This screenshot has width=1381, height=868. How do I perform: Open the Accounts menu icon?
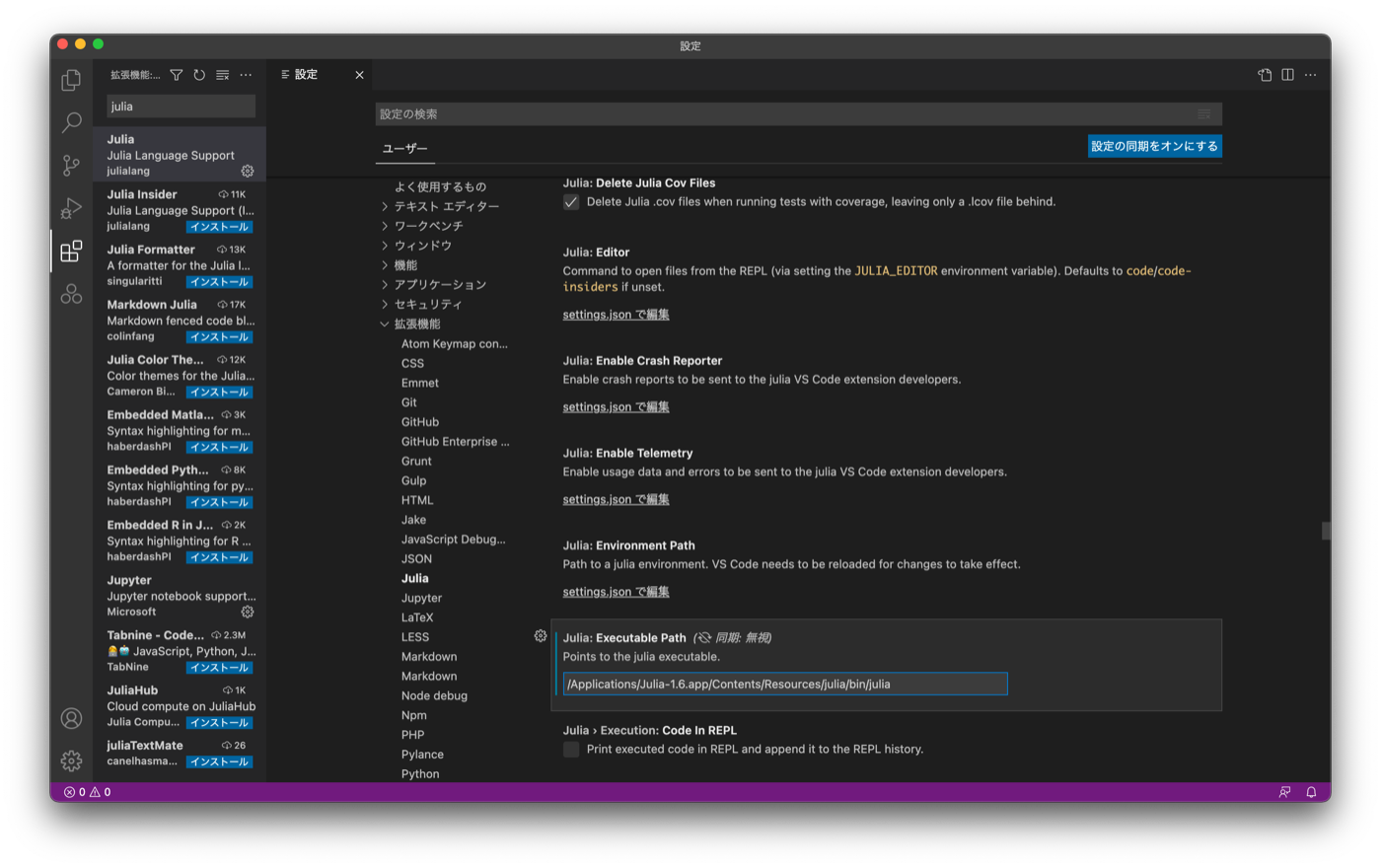pyautogui.click(x=71, y=718)
